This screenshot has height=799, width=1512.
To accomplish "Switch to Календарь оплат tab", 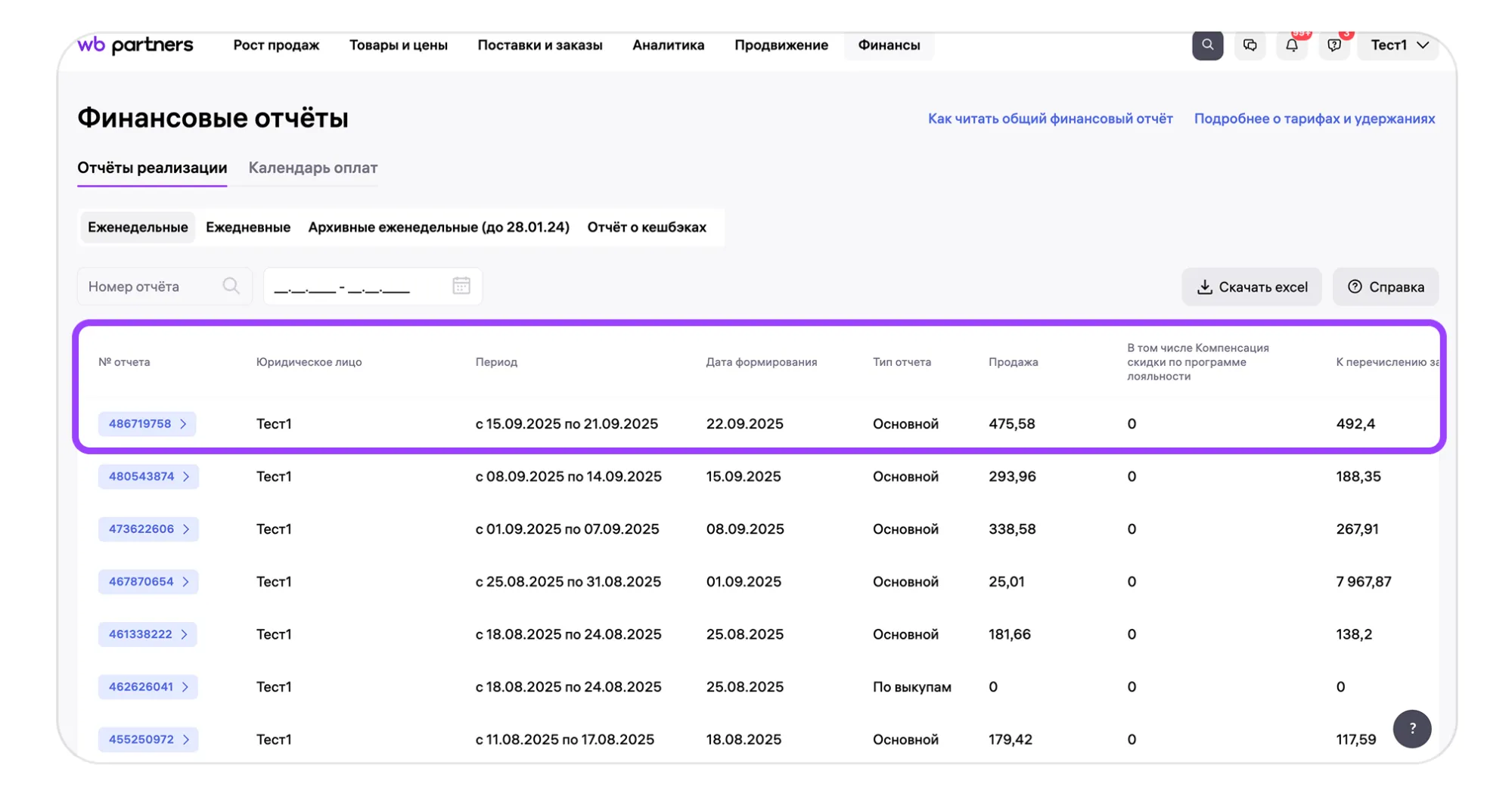I will click(313, 168).
